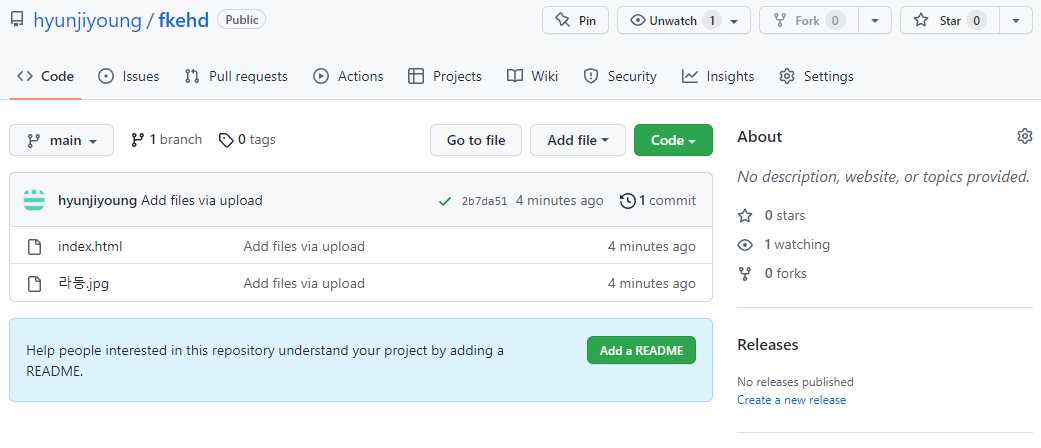Open the Projects tab
Viewport: 1041px width, 448px height.
pyautogui.click(x=444, y=76)
